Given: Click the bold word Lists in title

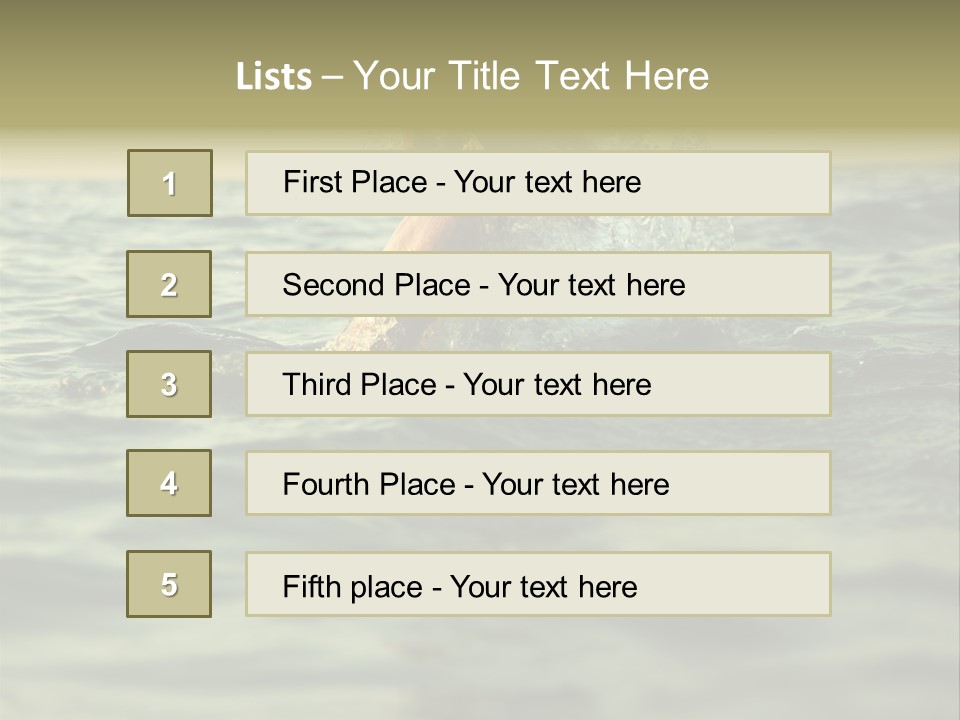Looking at the screenshot, I should click(274, 77).
